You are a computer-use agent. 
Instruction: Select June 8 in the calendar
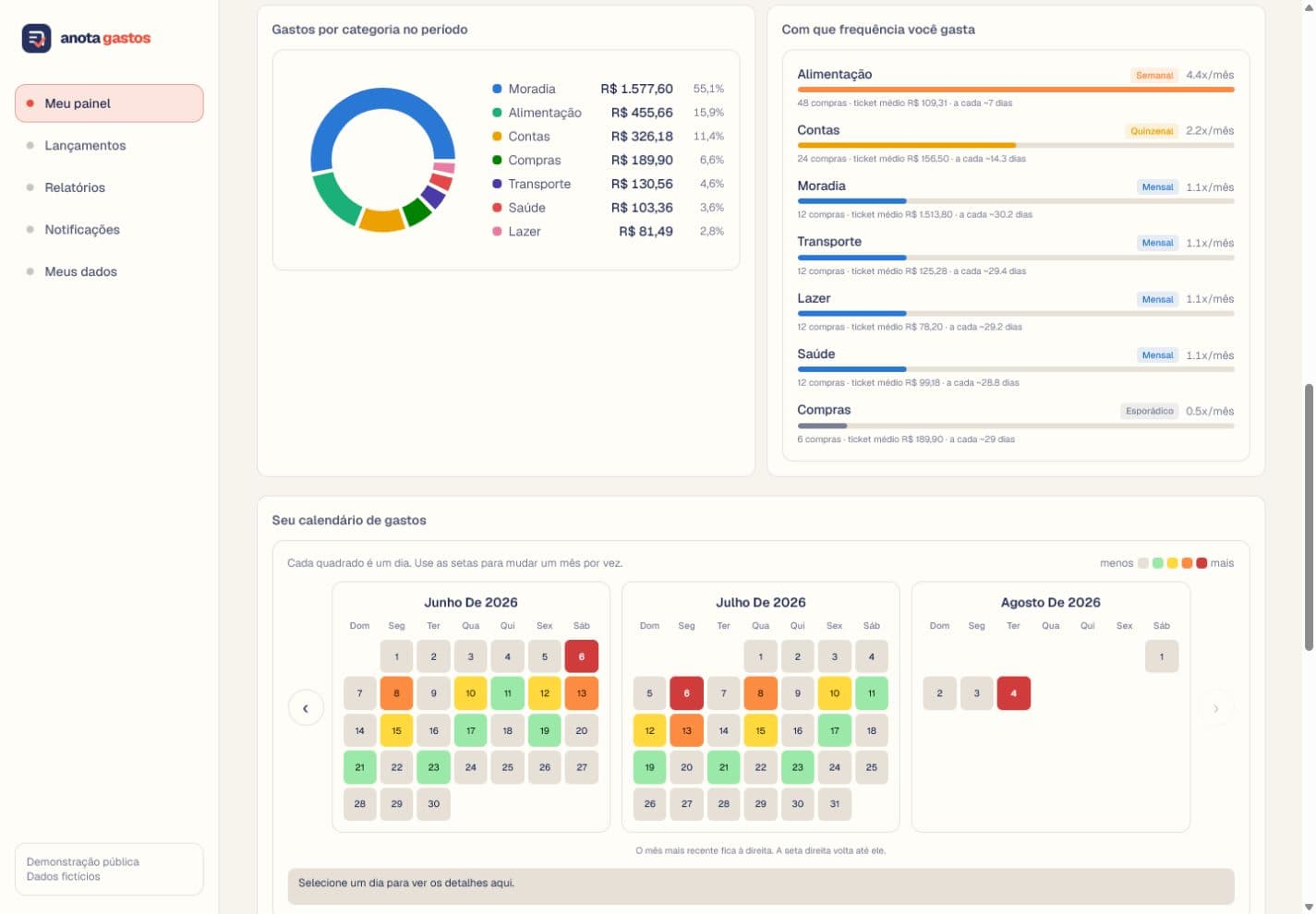(x=397, y=693)
